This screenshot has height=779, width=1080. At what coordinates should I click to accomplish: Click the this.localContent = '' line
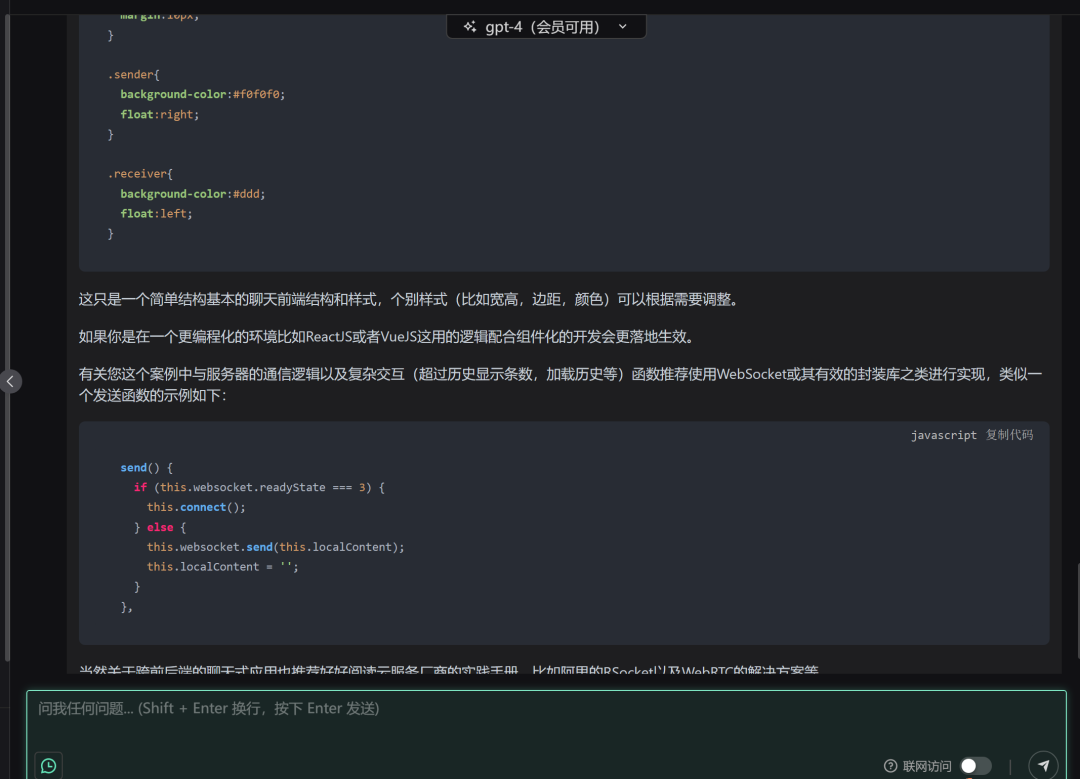coord(222,567)
